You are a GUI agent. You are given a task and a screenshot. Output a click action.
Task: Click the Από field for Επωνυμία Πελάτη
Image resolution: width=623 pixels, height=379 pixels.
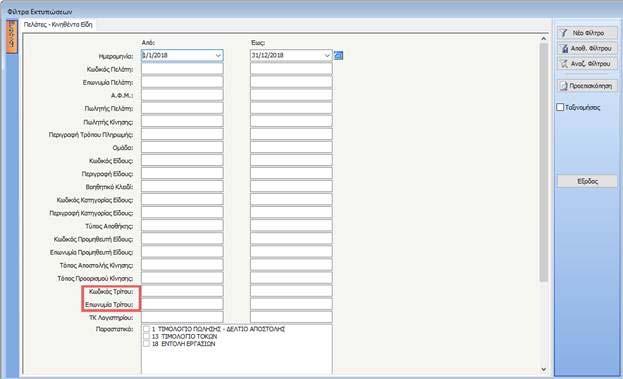(x=182, y=82)
